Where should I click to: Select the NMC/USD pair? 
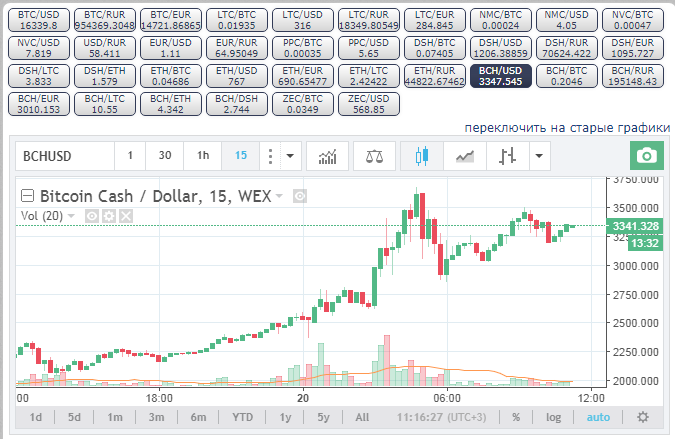pos(566,20)
